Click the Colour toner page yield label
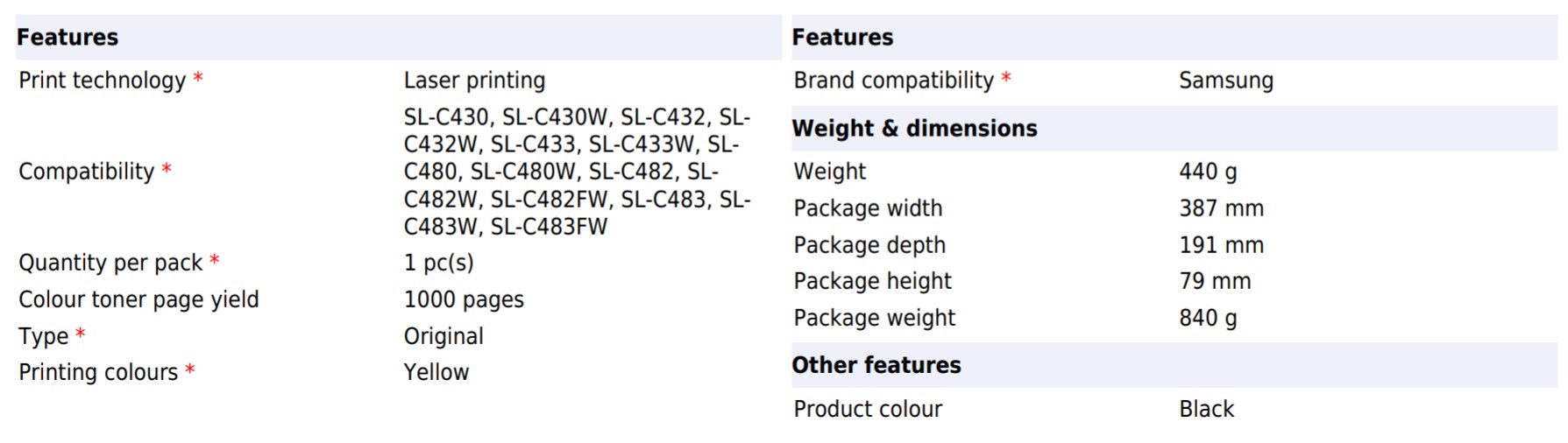 click(x=138, y=299)
